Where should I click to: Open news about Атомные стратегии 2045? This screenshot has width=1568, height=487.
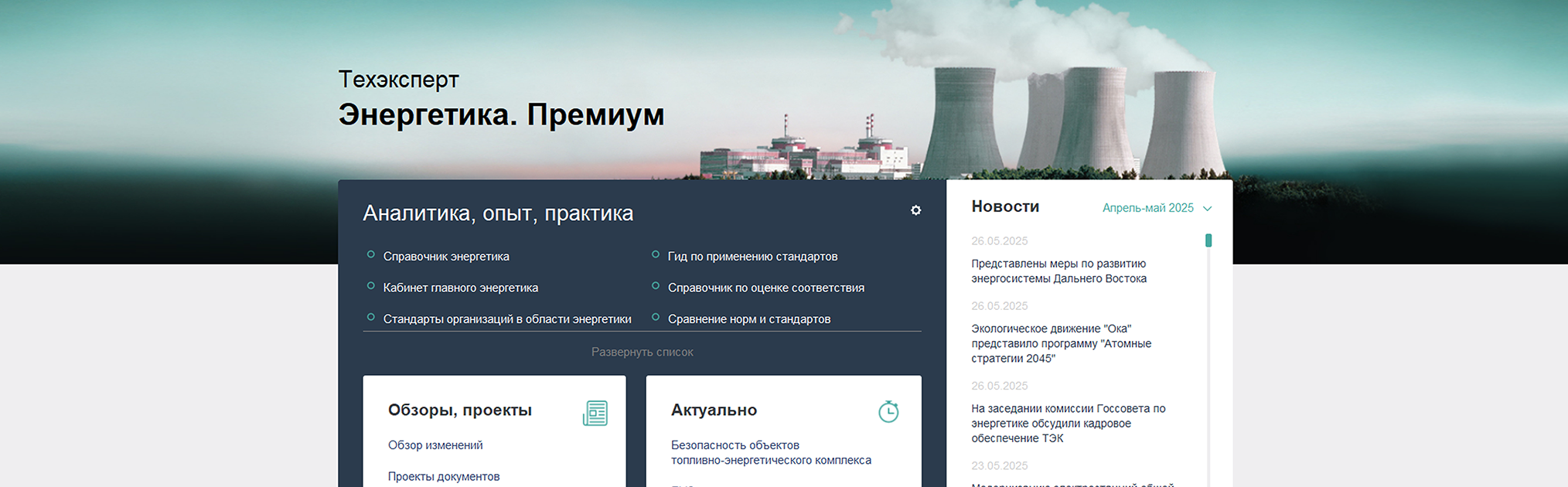tap(1061, 343)
